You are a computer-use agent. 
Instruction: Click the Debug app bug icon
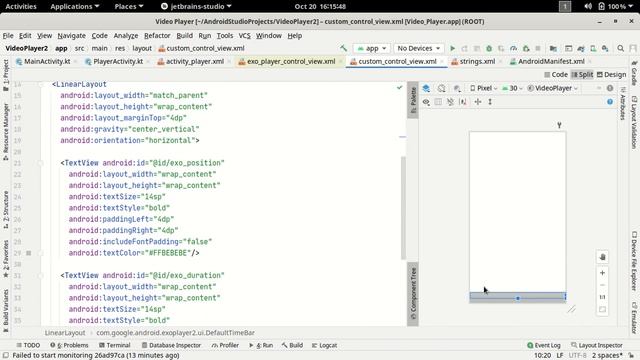tap(489, 48)
